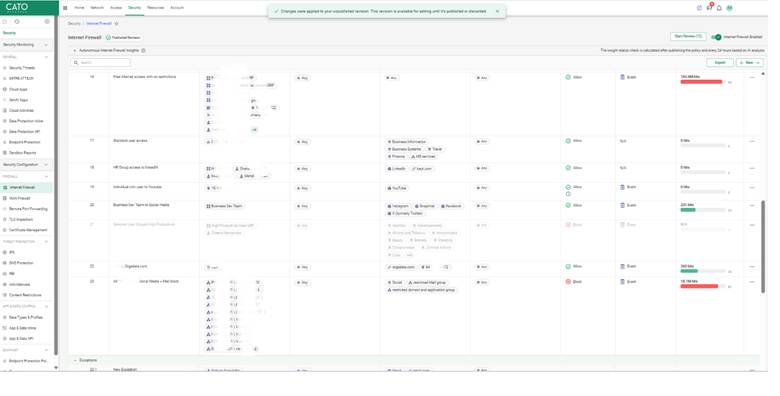Screen dimensions: 780x396
Task: Open Data Types & Profiles in sidebar
Action: [26, 317]
